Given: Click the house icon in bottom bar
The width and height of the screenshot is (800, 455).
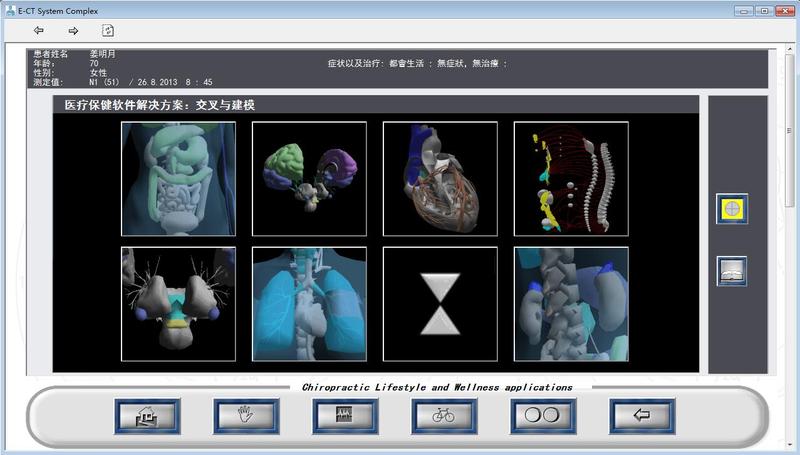Looking at the screenshot, I should click(x=147, y=415).
